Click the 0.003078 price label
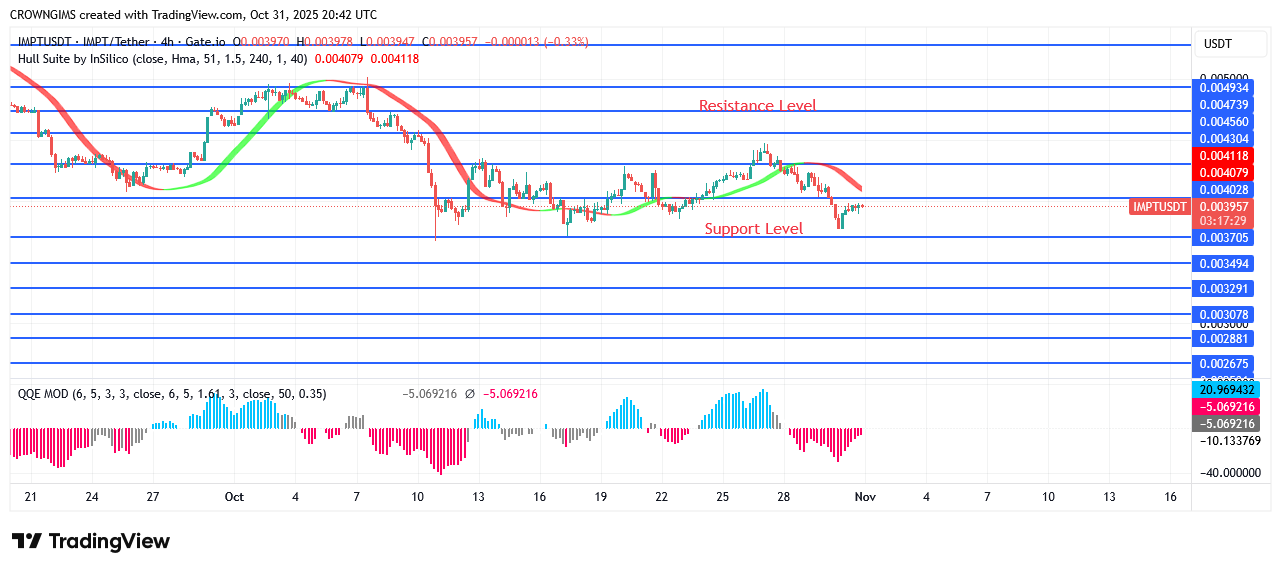This screenshot has width=1281, height=571. [x=1224, y=314]
